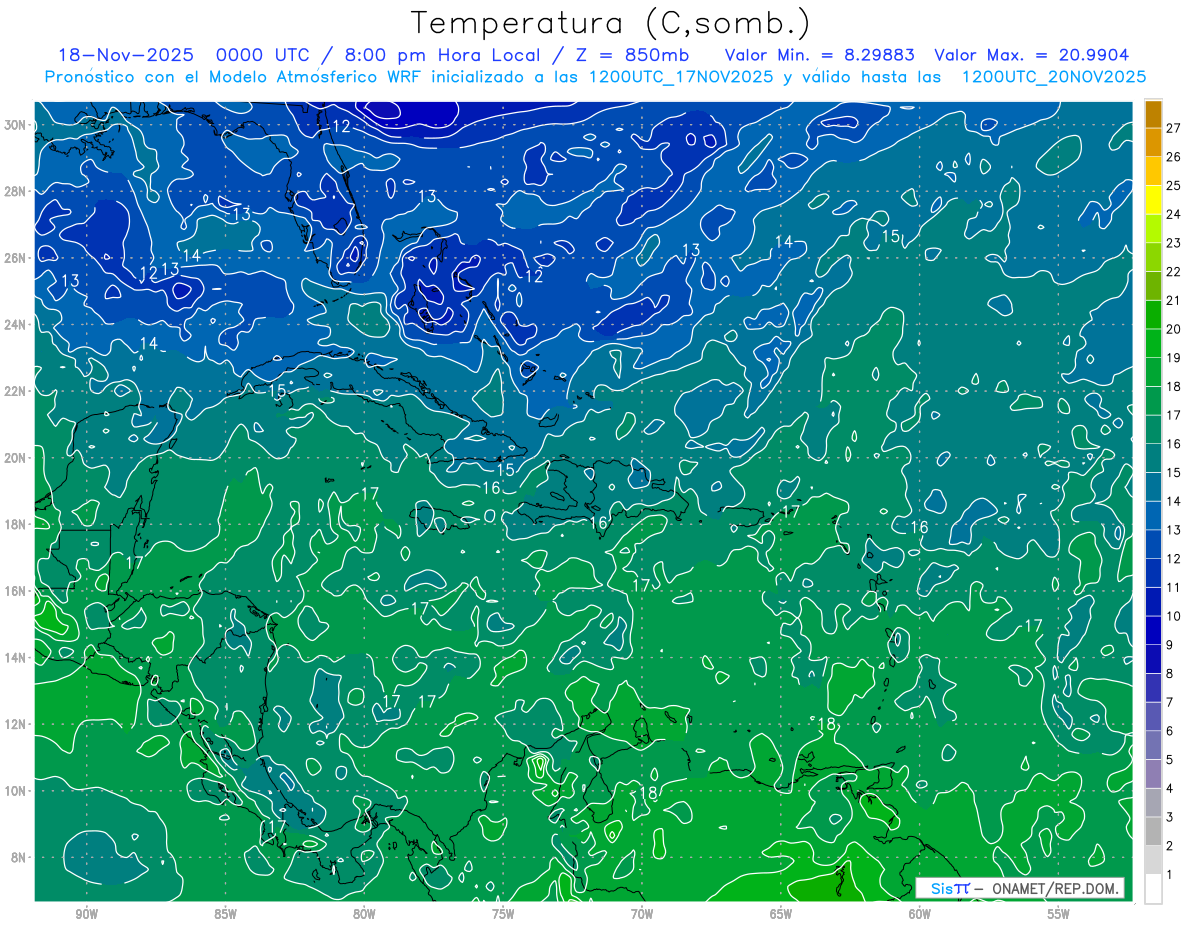Click the dark blue colorbar segment between 9 and 10
Image resolution: width=1200 pixels, height=927 pixels.
[x=1154, y=631]
